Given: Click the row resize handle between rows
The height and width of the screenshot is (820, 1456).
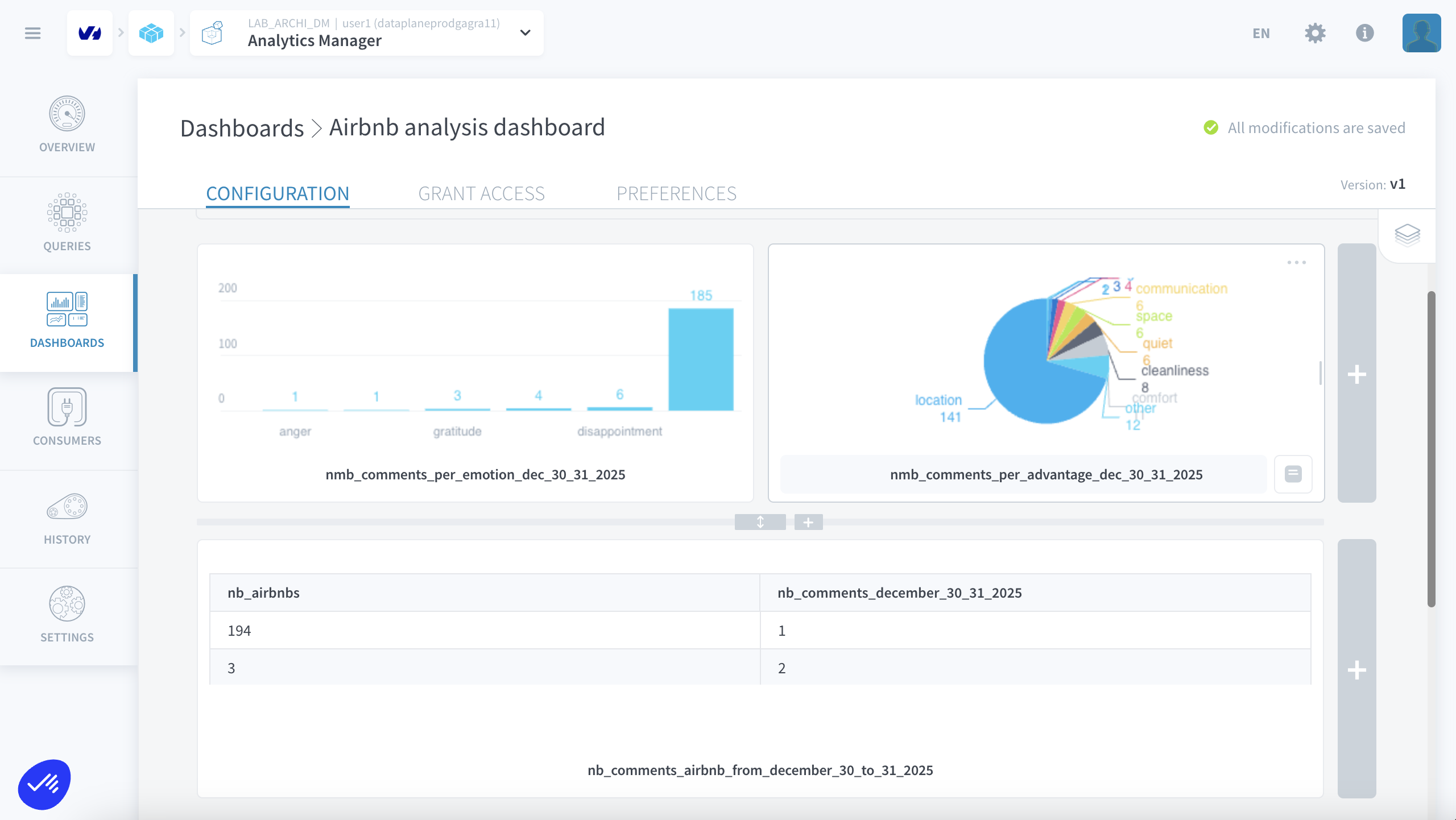Looking at the screenshot, I should point(760,521).
